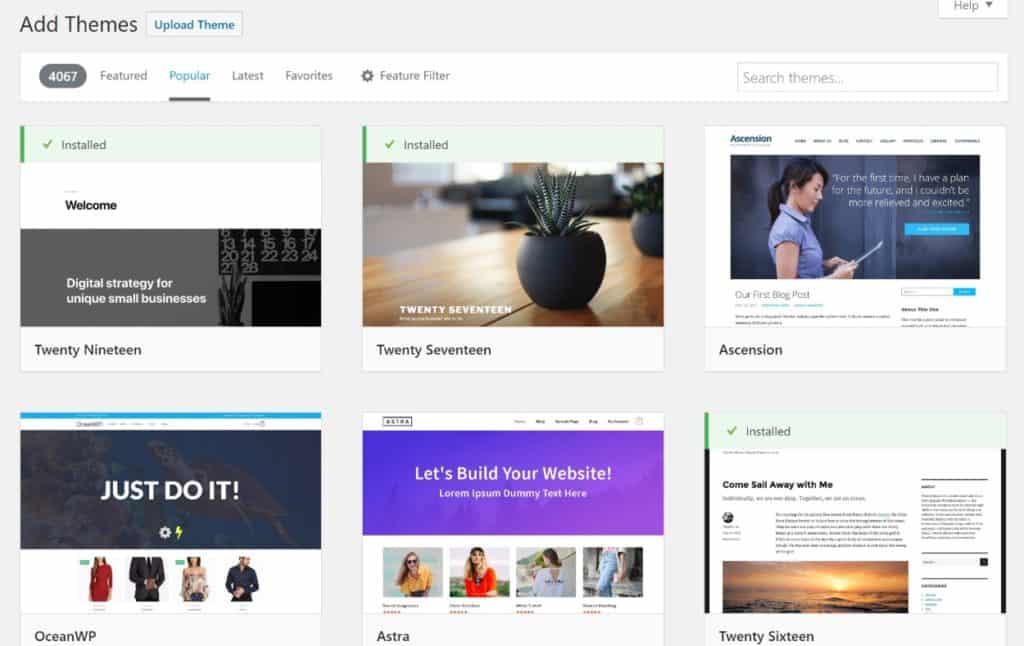Select the Twenty Seventeen theme thumbnail
This screenshot has width=1024, height=646.
tap(513, 244)
